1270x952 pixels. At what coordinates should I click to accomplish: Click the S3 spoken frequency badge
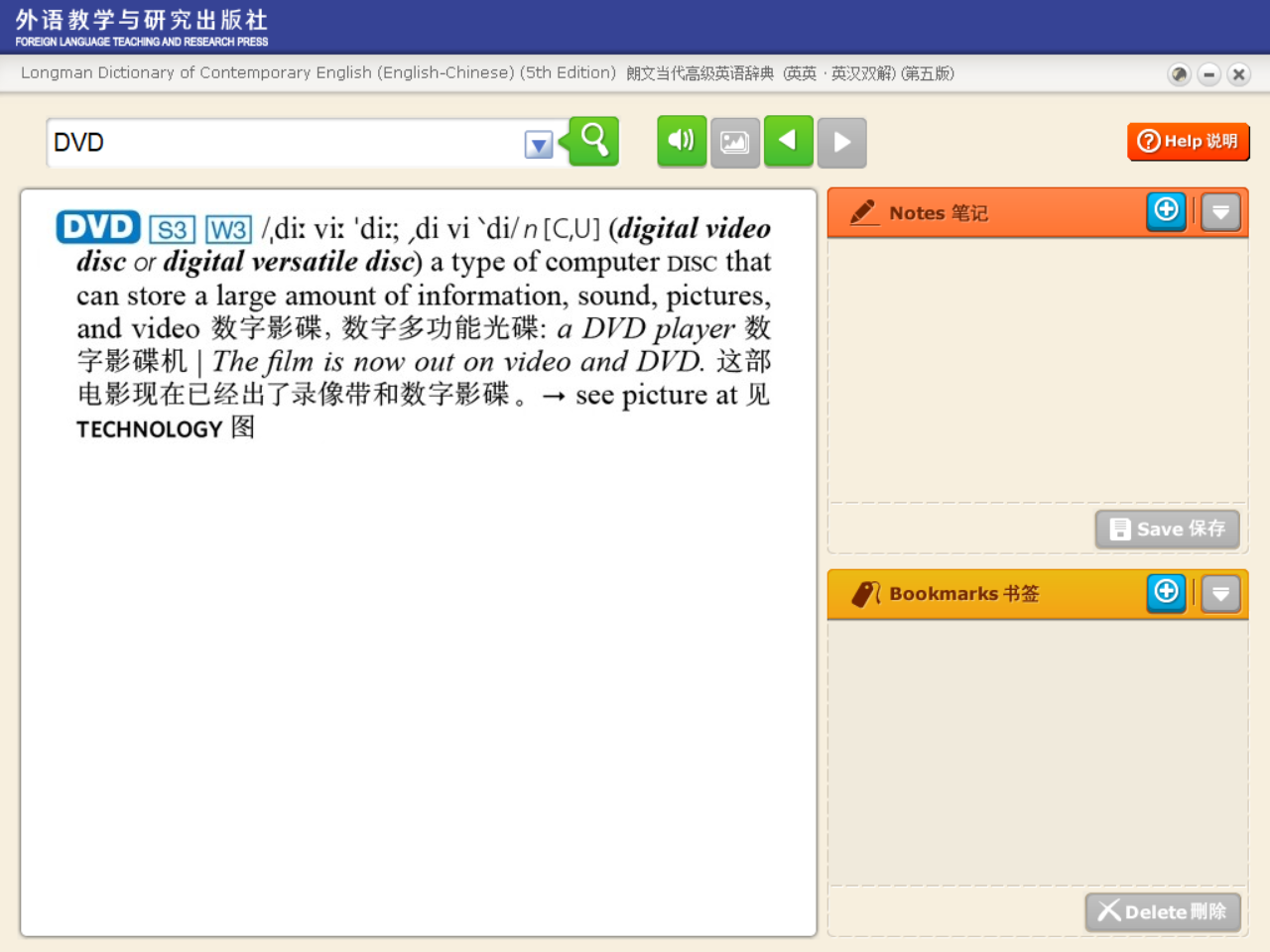click(172, 230)
